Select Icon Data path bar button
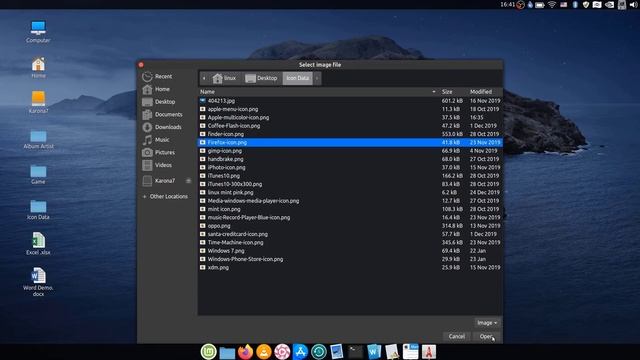 [298, 78]
